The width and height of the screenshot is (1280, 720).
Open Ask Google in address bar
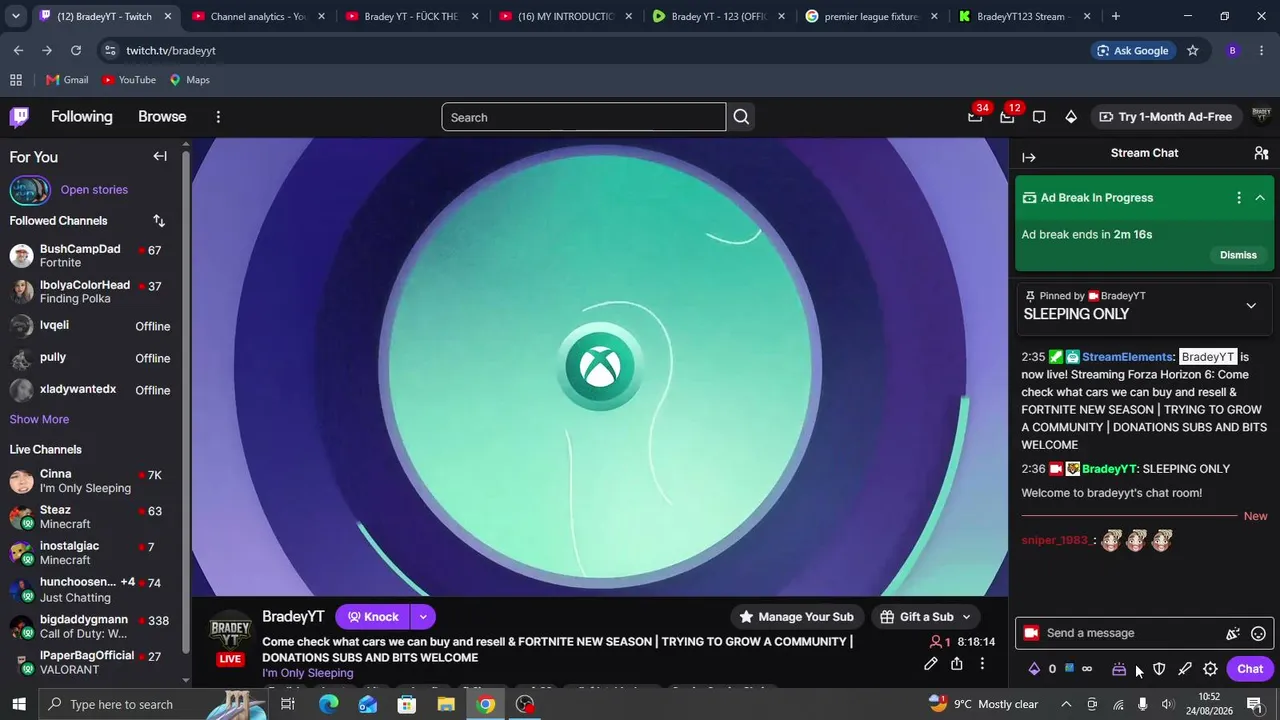pyautogui.click(x=1132, y=51)
